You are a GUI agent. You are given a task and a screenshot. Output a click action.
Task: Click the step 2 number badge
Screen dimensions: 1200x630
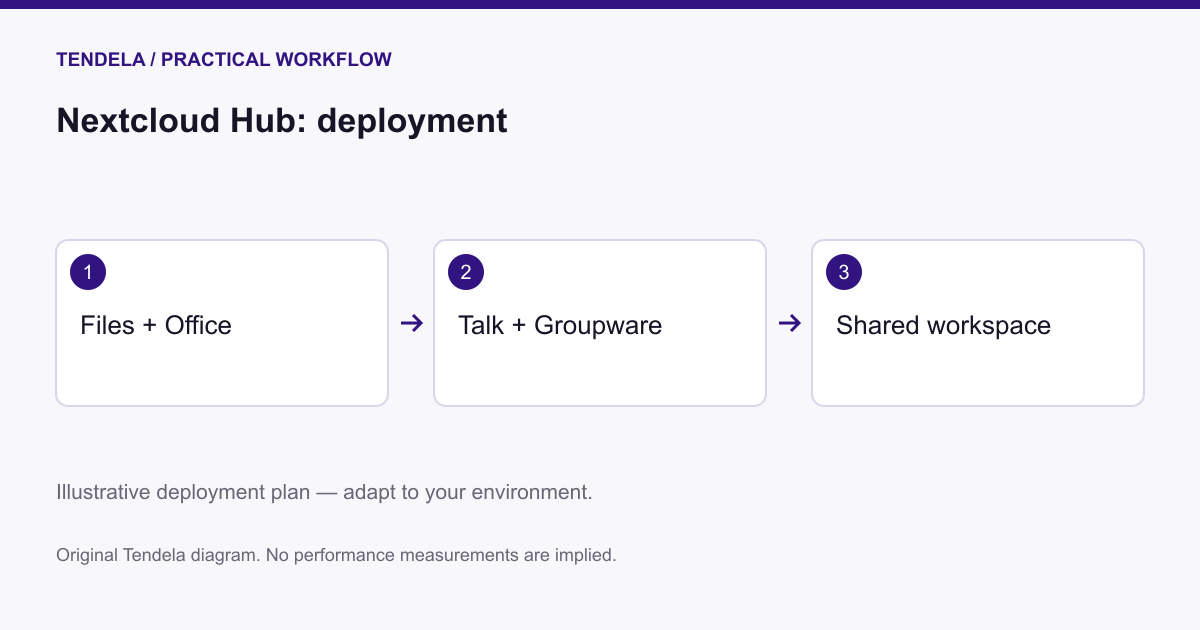[x=466, y=272]
